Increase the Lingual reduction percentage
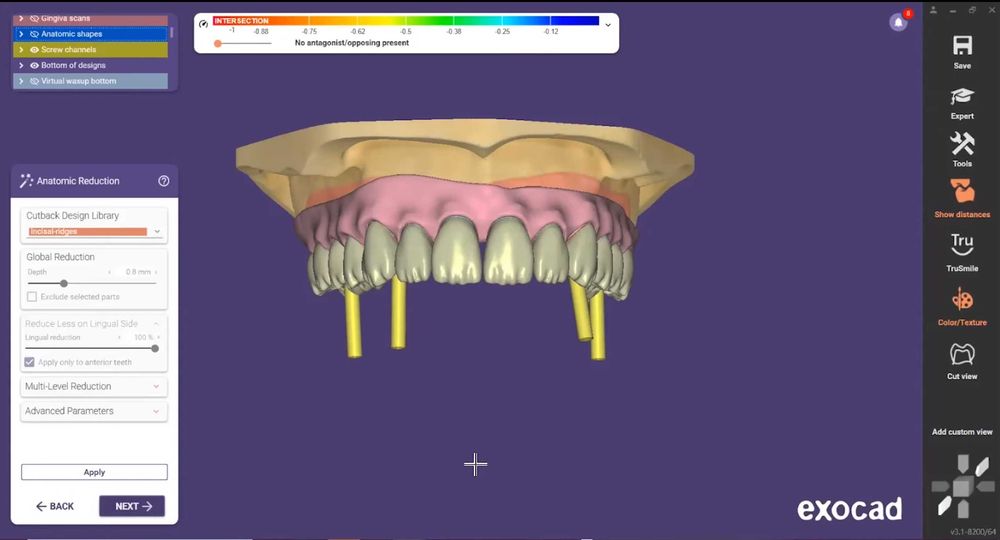The height and width of the screenshot is (540, 1000). click(158, 337)
